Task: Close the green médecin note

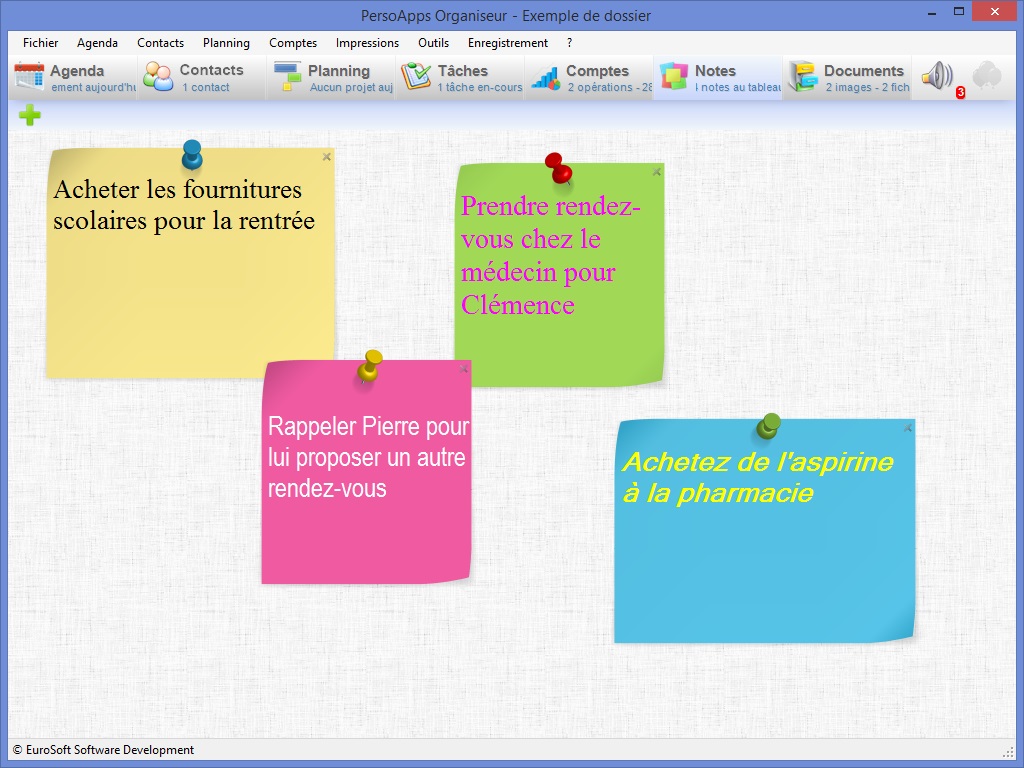Action: tap(656, 172)
